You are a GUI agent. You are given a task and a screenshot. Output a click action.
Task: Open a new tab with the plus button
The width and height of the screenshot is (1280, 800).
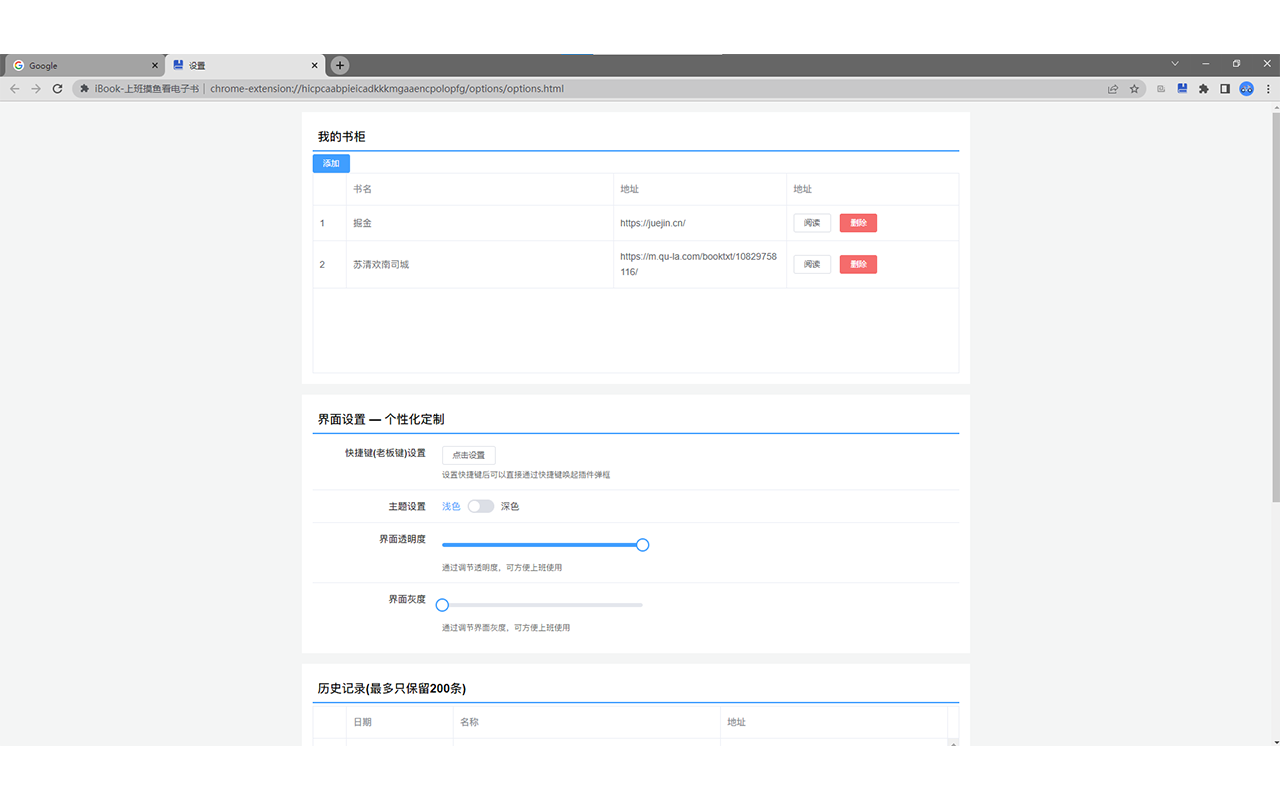(x=339, y=64)
